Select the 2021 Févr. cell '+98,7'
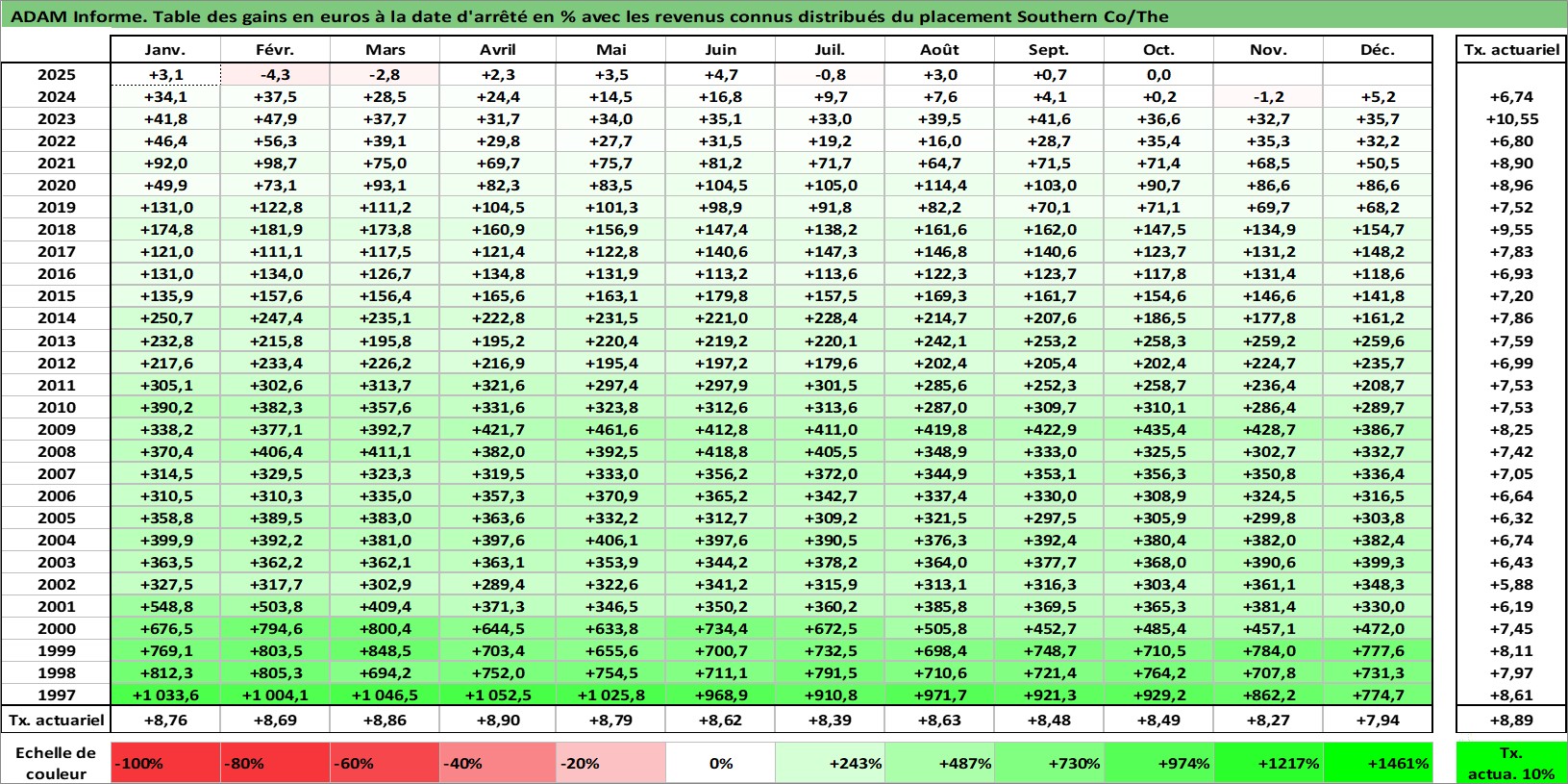Screen dimensions: 1568x784 [x=275, y=163]
